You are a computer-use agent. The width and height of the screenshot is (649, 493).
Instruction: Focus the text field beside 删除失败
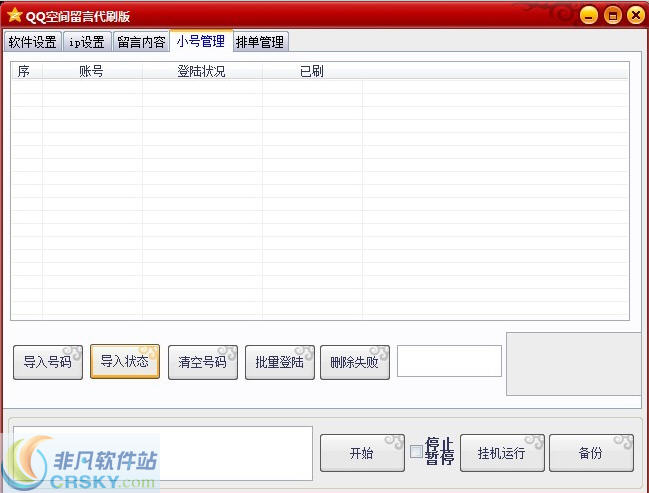tap(449, 361)
